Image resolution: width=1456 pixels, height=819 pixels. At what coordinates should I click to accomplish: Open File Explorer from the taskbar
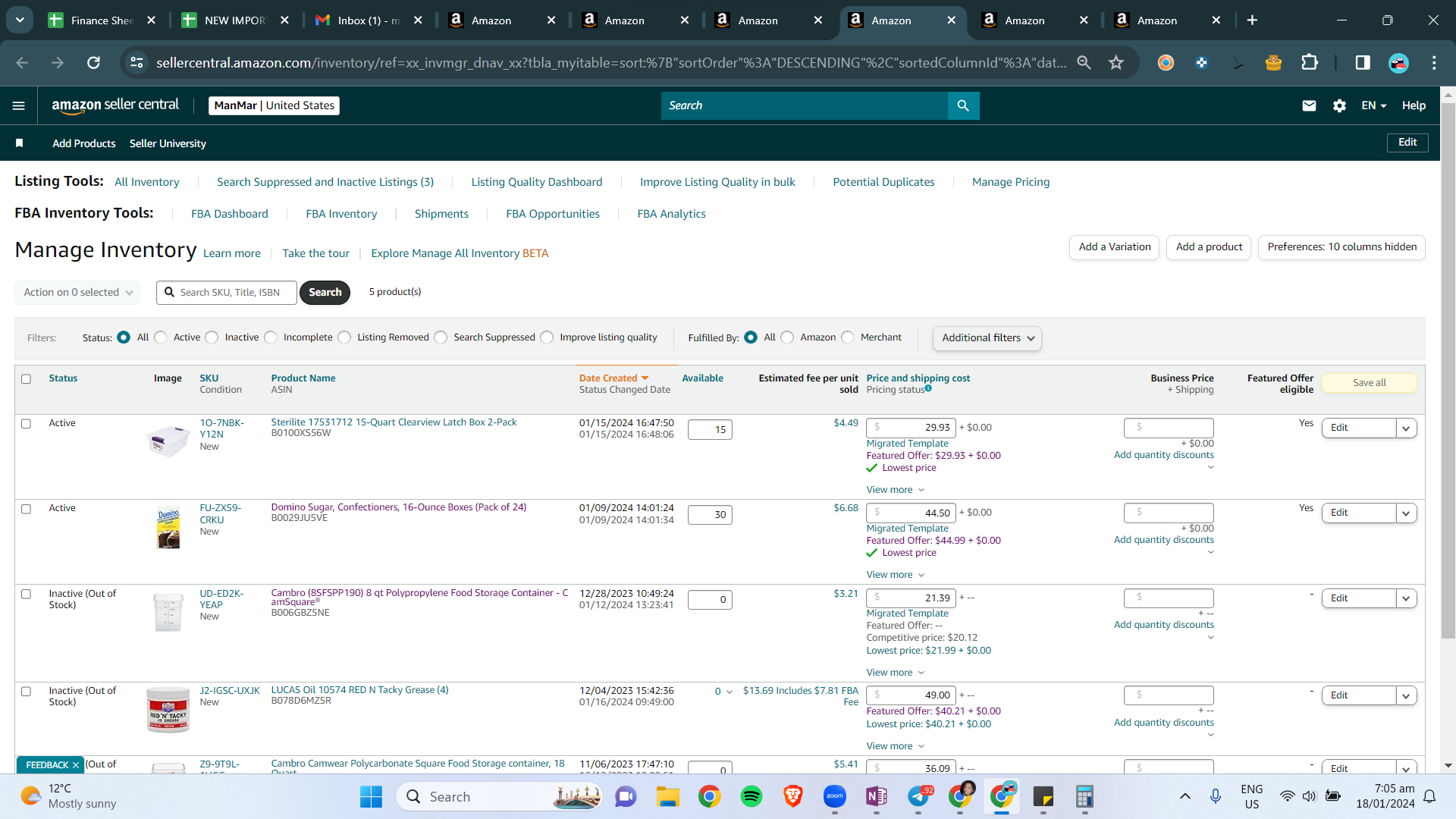tap(668, 796)
